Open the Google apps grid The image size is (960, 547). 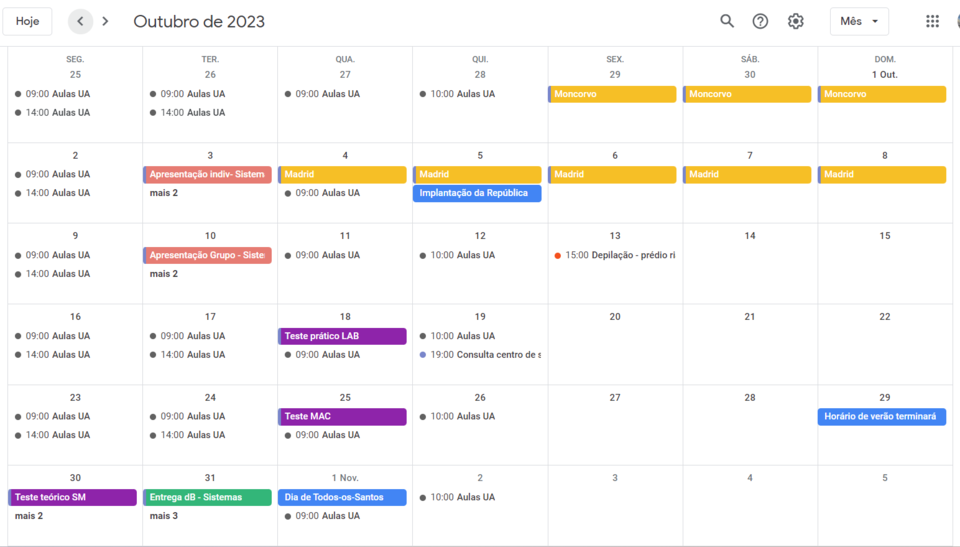(932, 21)
